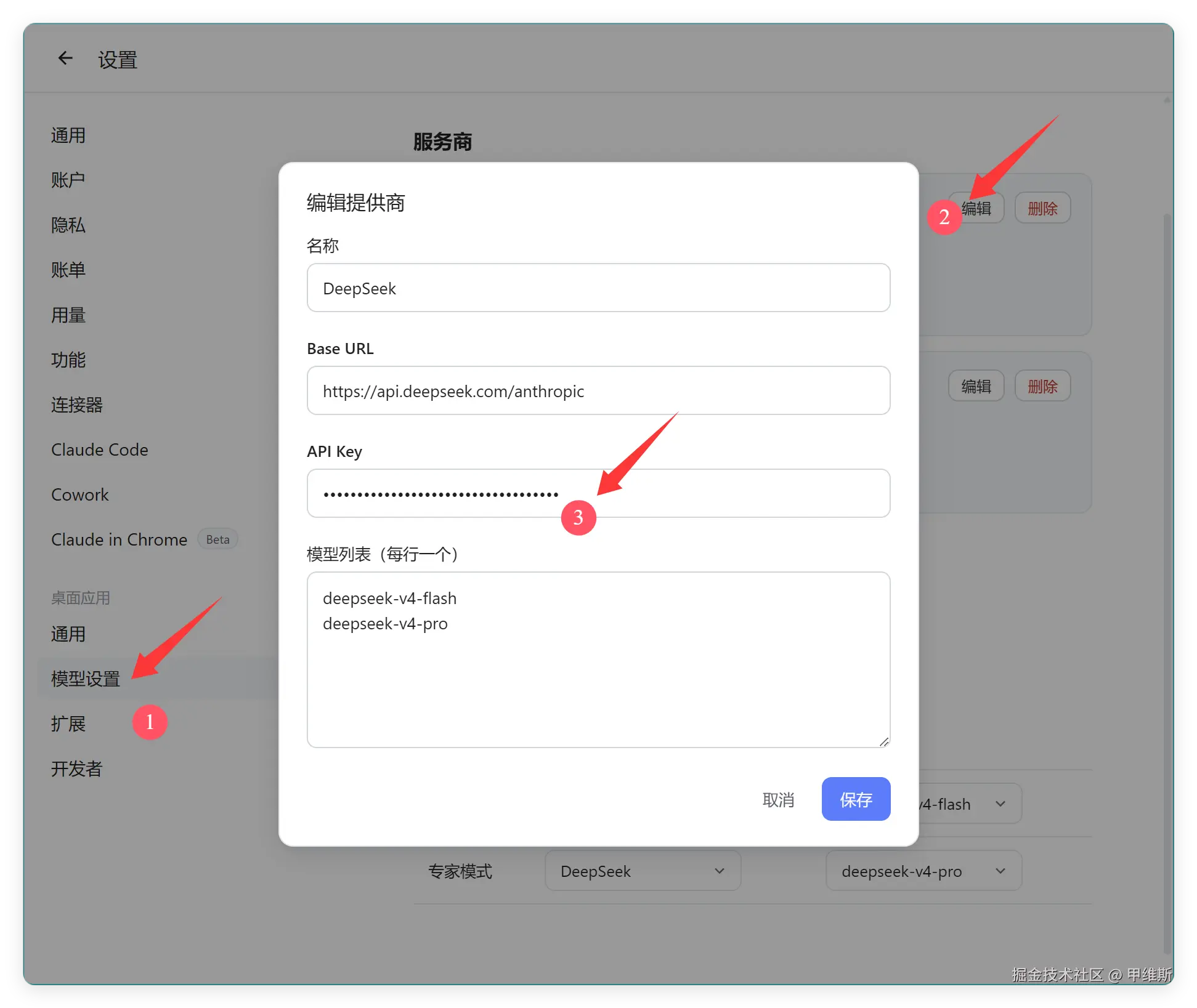
Task: Click the 名称 field containing DeepSeek
Action: point(598,288)
